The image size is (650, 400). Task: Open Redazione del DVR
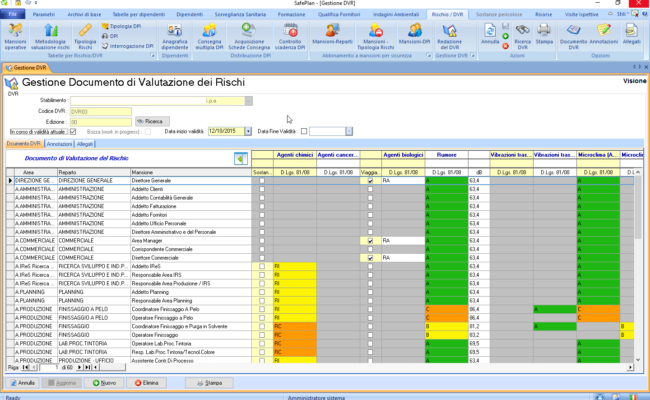click(449, 36)
